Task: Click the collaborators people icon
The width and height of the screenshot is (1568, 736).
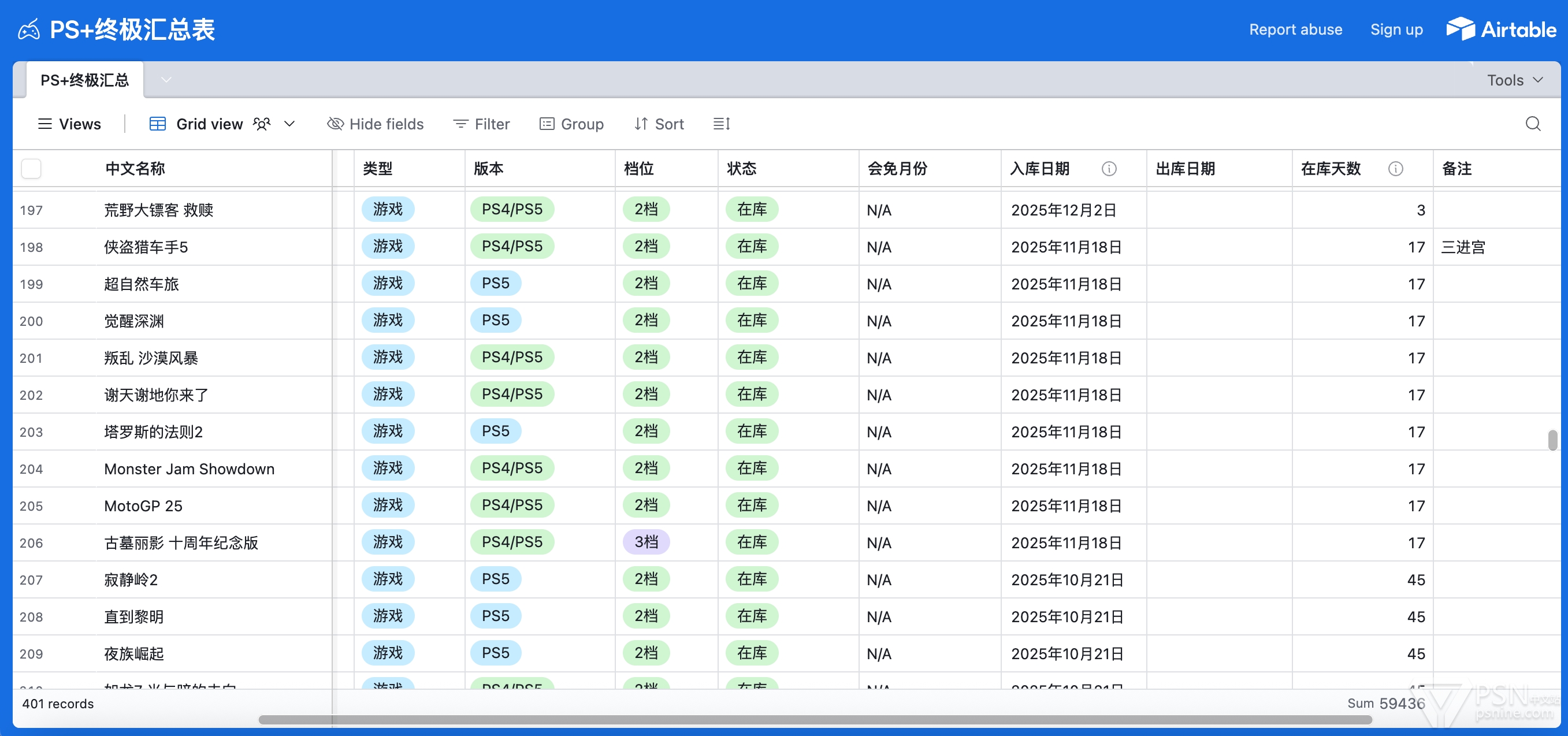Action: [x=262, y=124]
